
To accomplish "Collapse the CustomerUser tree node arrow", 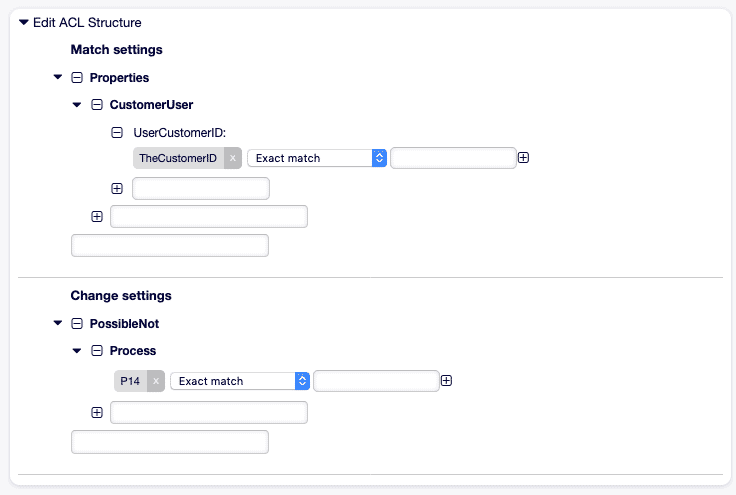I will [77, 105].
